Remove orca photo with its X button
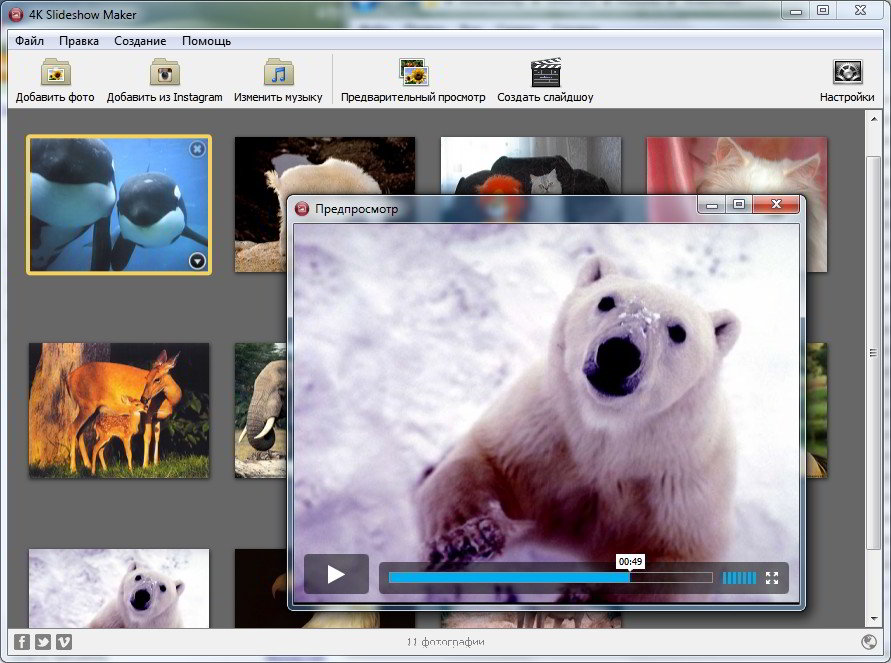 tap(197, 149)
